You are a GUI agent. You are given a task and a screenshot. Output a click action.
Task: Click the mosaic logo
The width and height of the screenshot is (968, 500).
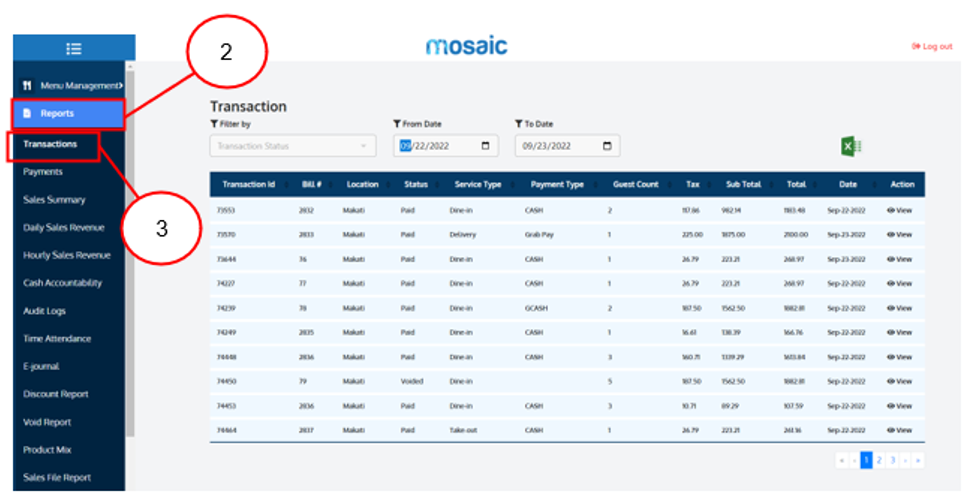pos(467,46)
